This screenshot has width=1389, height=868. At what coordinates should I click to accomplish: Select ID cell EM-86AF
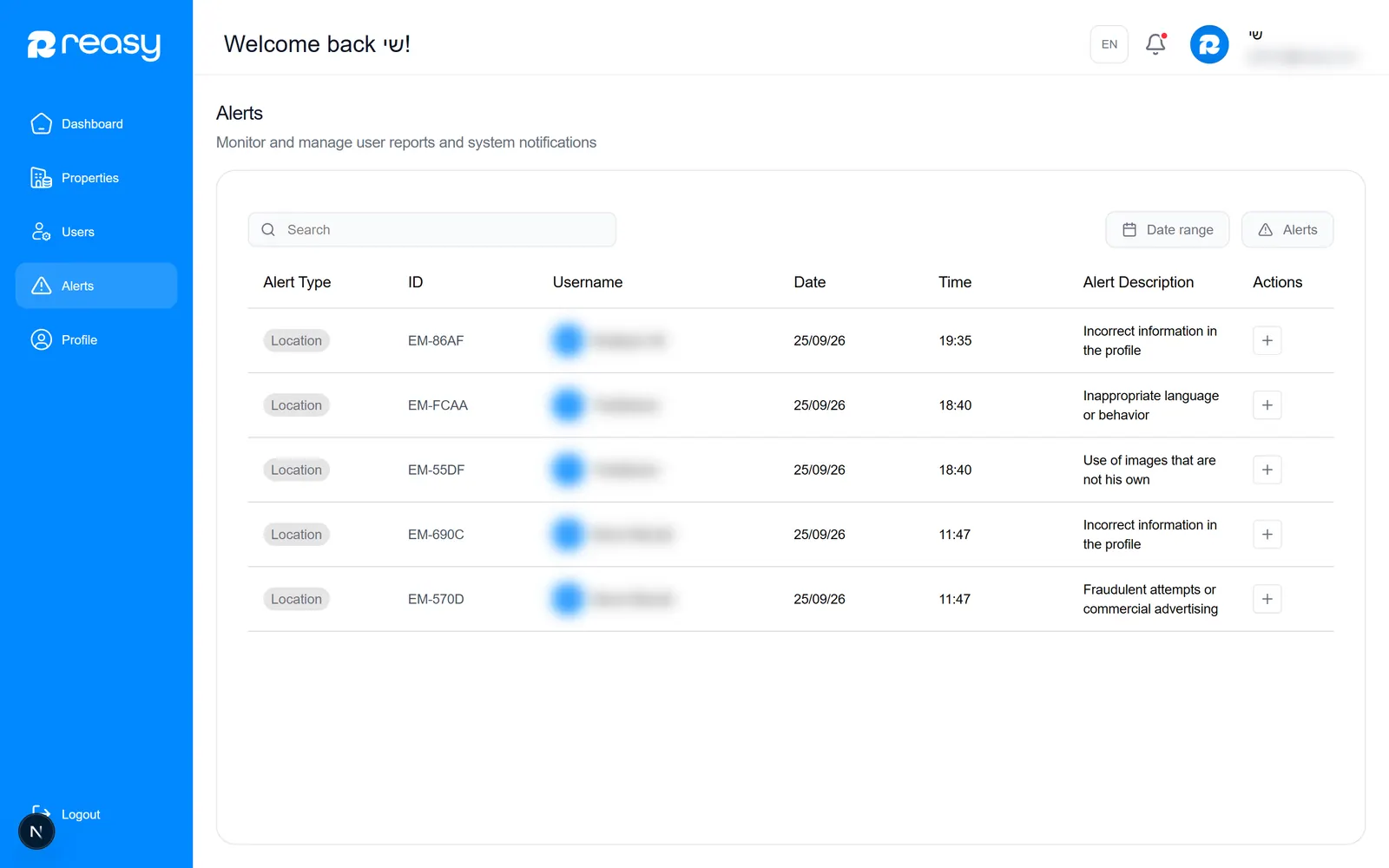point(436,340)
